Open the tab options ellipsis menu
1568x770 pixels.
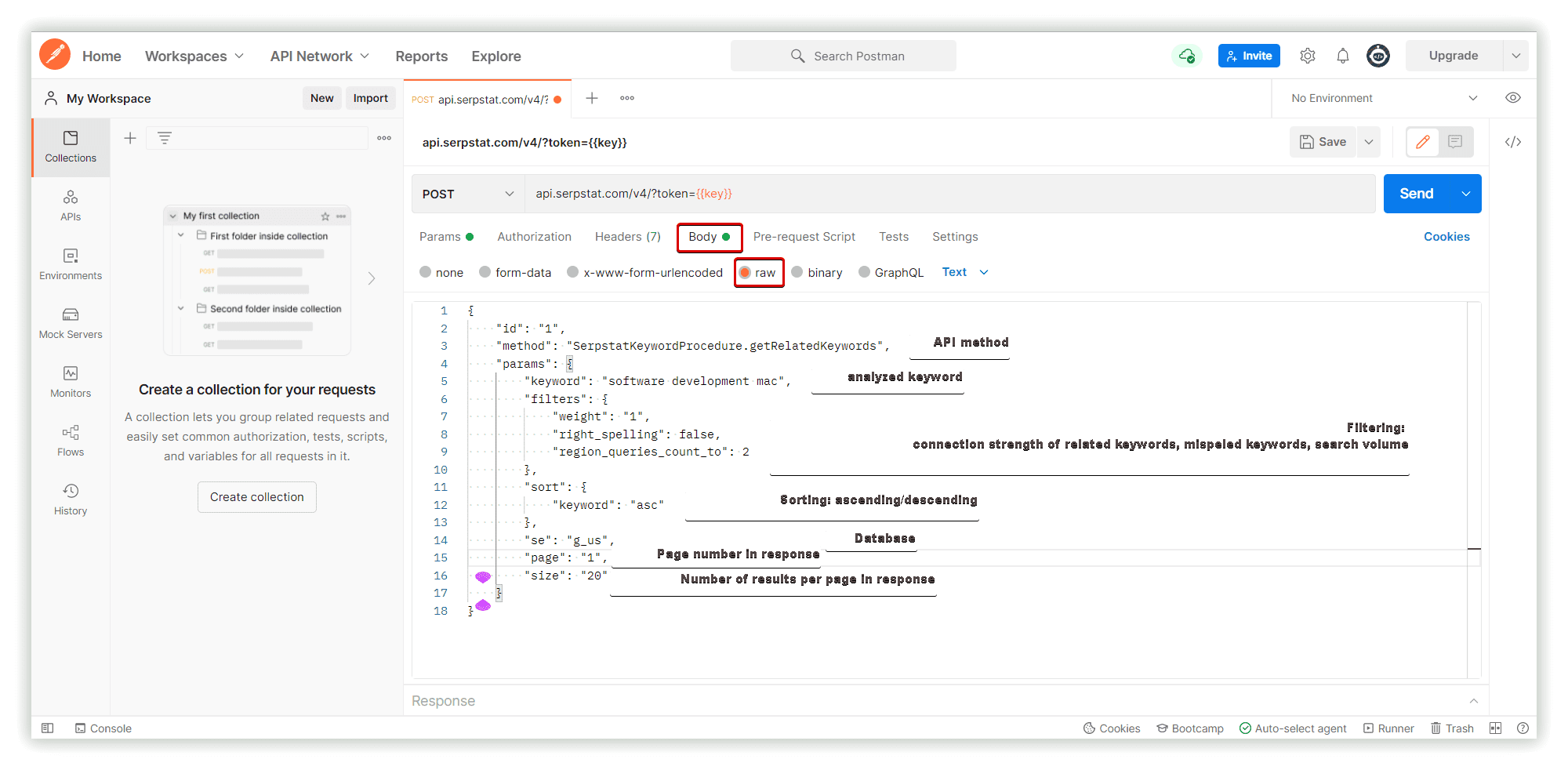(x=627, y=98)
